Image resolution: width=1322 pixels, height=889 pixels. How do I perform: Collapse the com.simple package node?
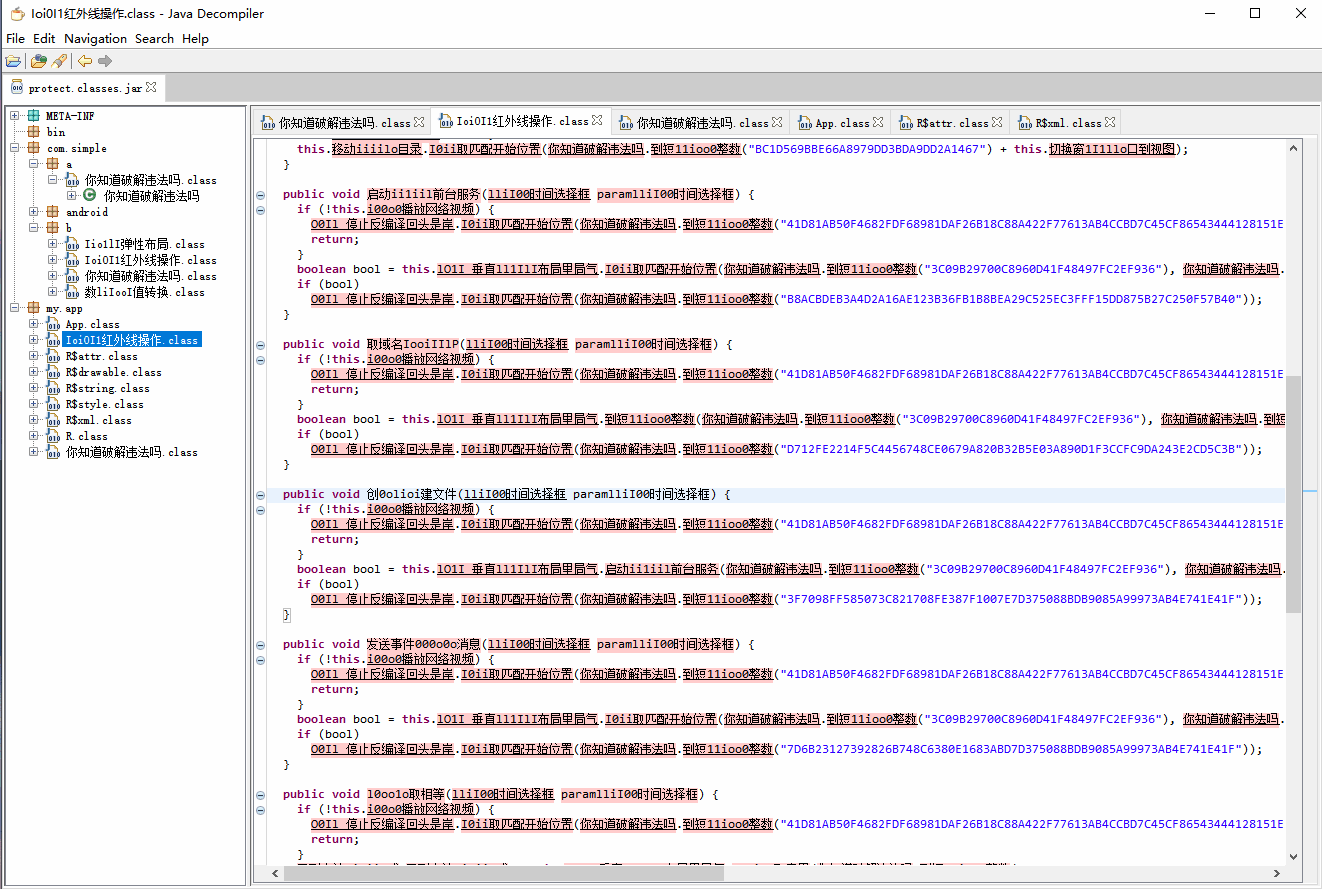click(x=16, y=148)
